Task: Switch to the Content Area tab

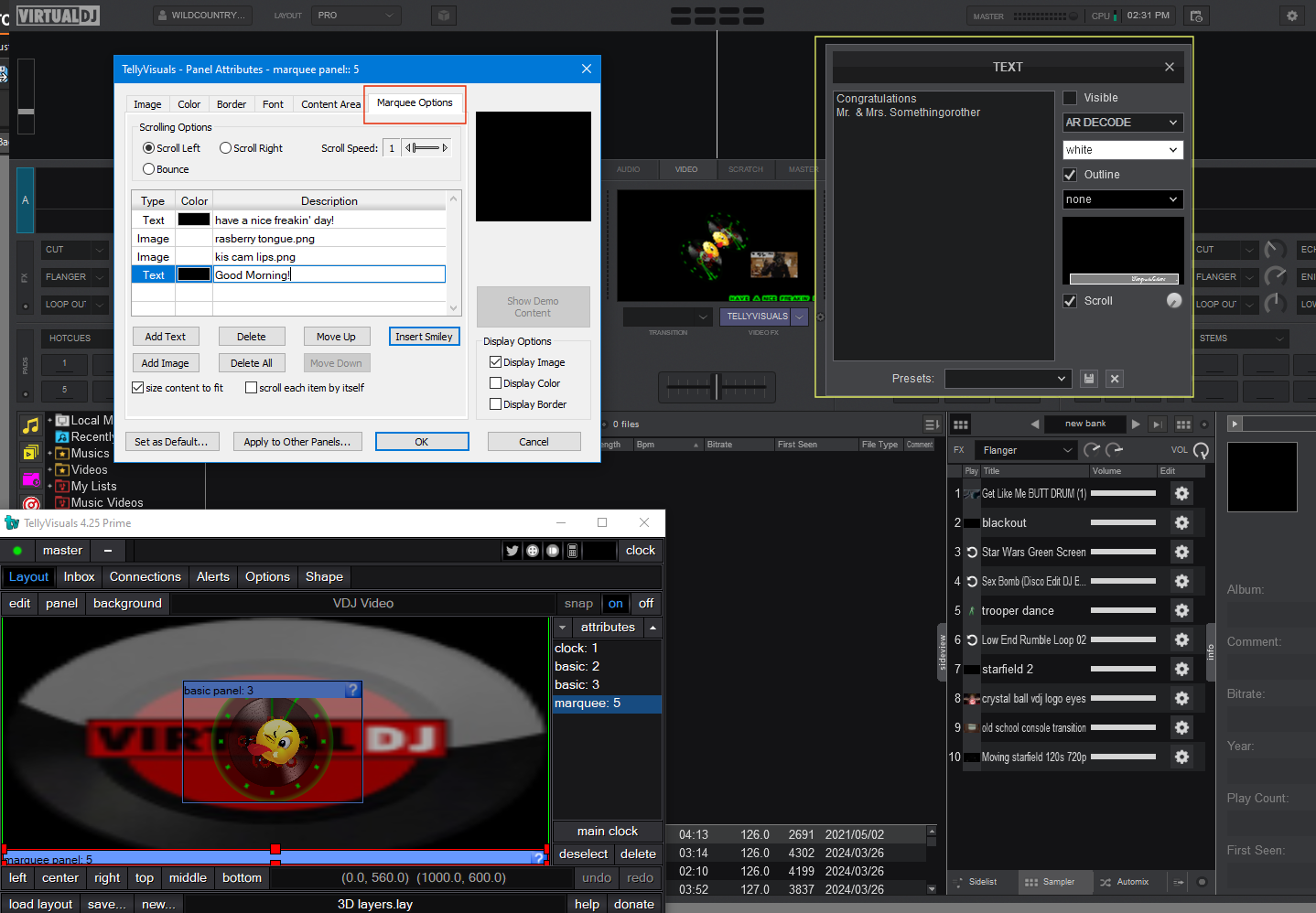Action: [331, 104]
